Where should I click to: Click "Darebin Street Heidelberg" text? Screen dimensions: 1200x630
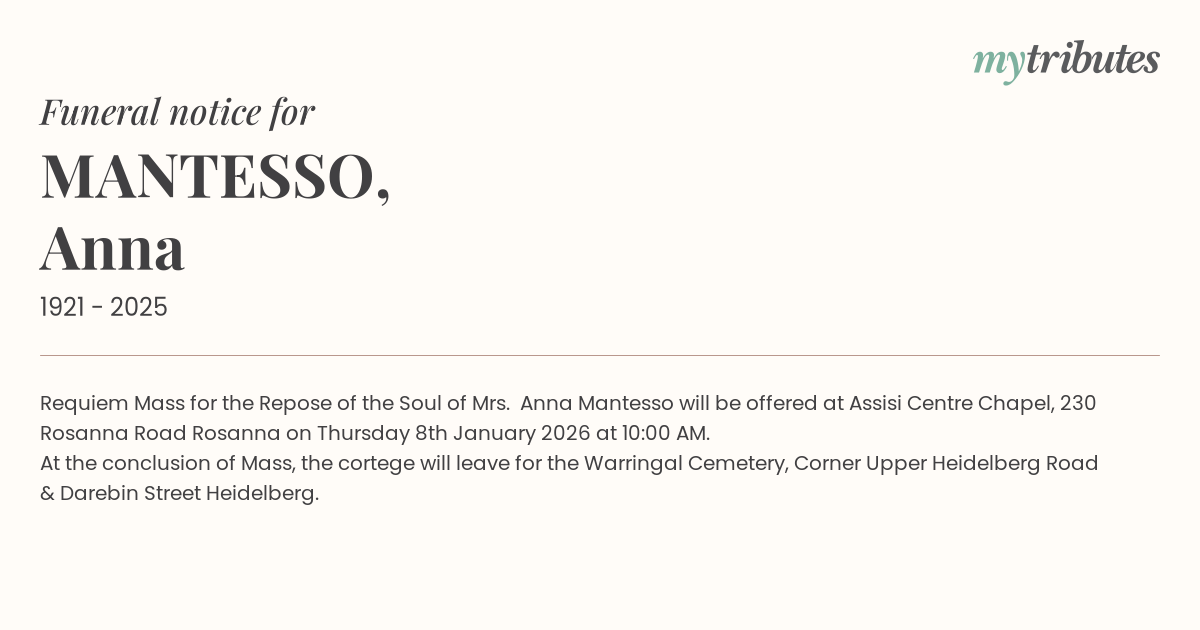(x=189, y=494)
